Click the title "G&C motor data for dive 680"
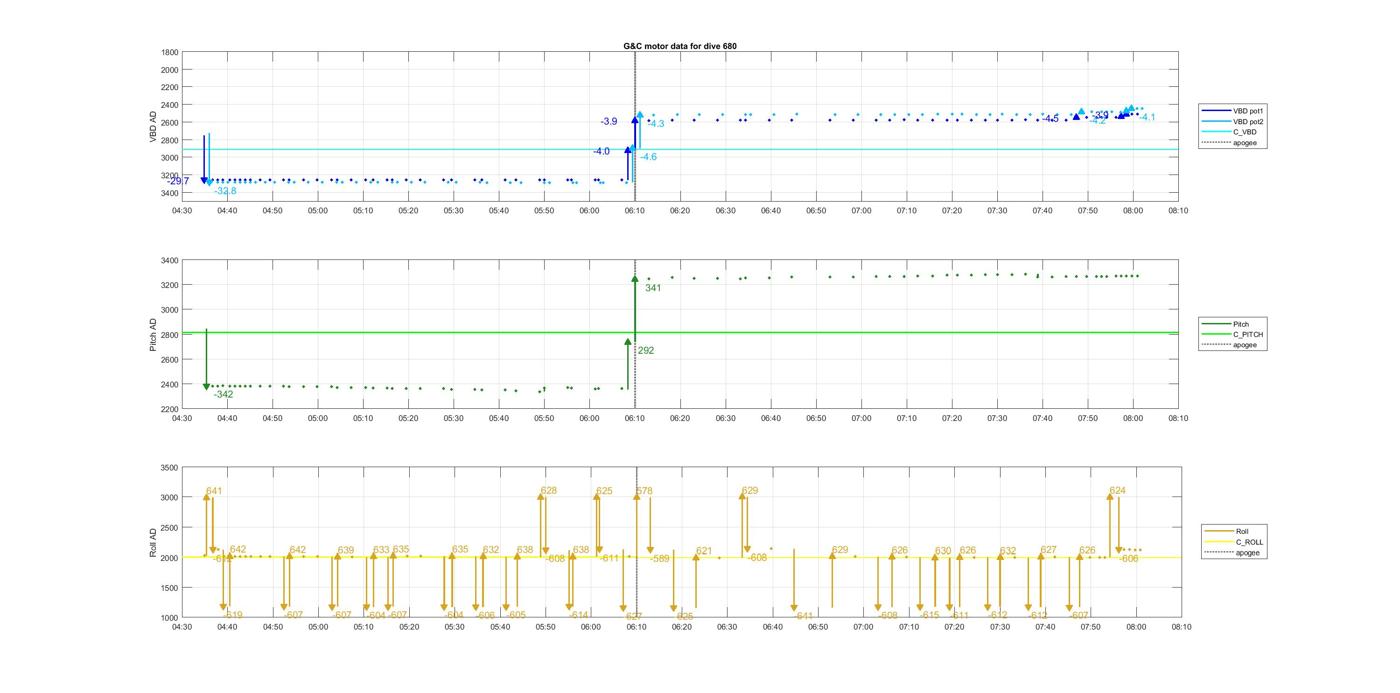Viewport: 1400px width, 693px height. click(x=680, y=46)
